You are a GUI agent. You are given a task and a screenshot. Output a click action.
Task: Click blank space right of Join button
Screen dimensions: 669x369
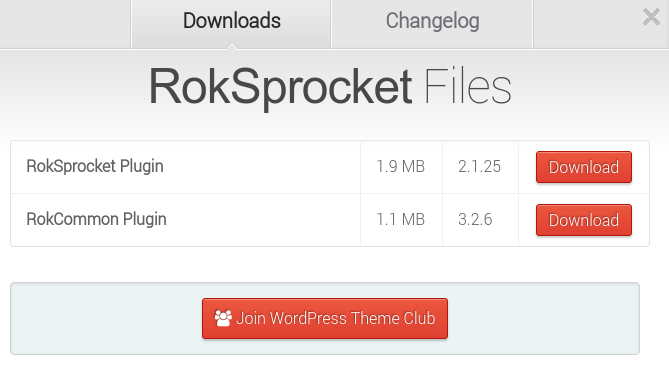[x=543, y=318]
